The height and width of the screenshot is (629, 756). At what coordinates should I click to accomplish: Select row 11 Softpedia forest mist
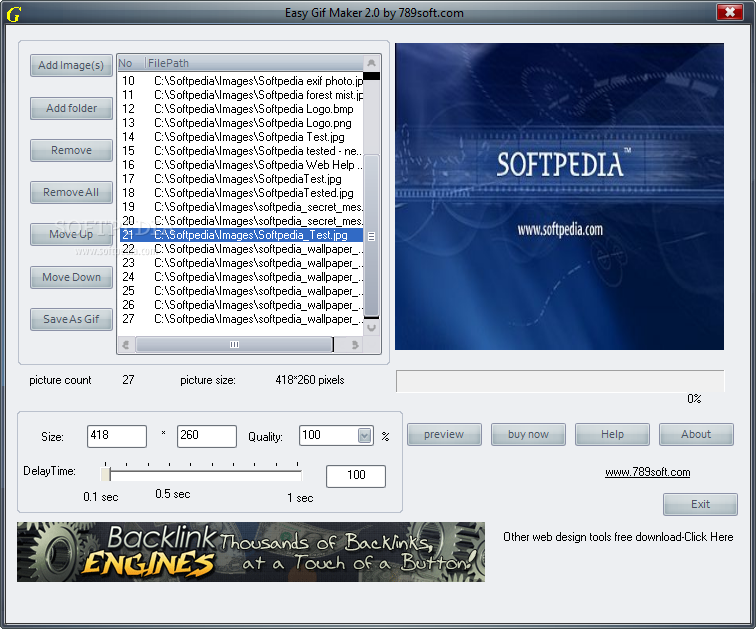(241, 94)
